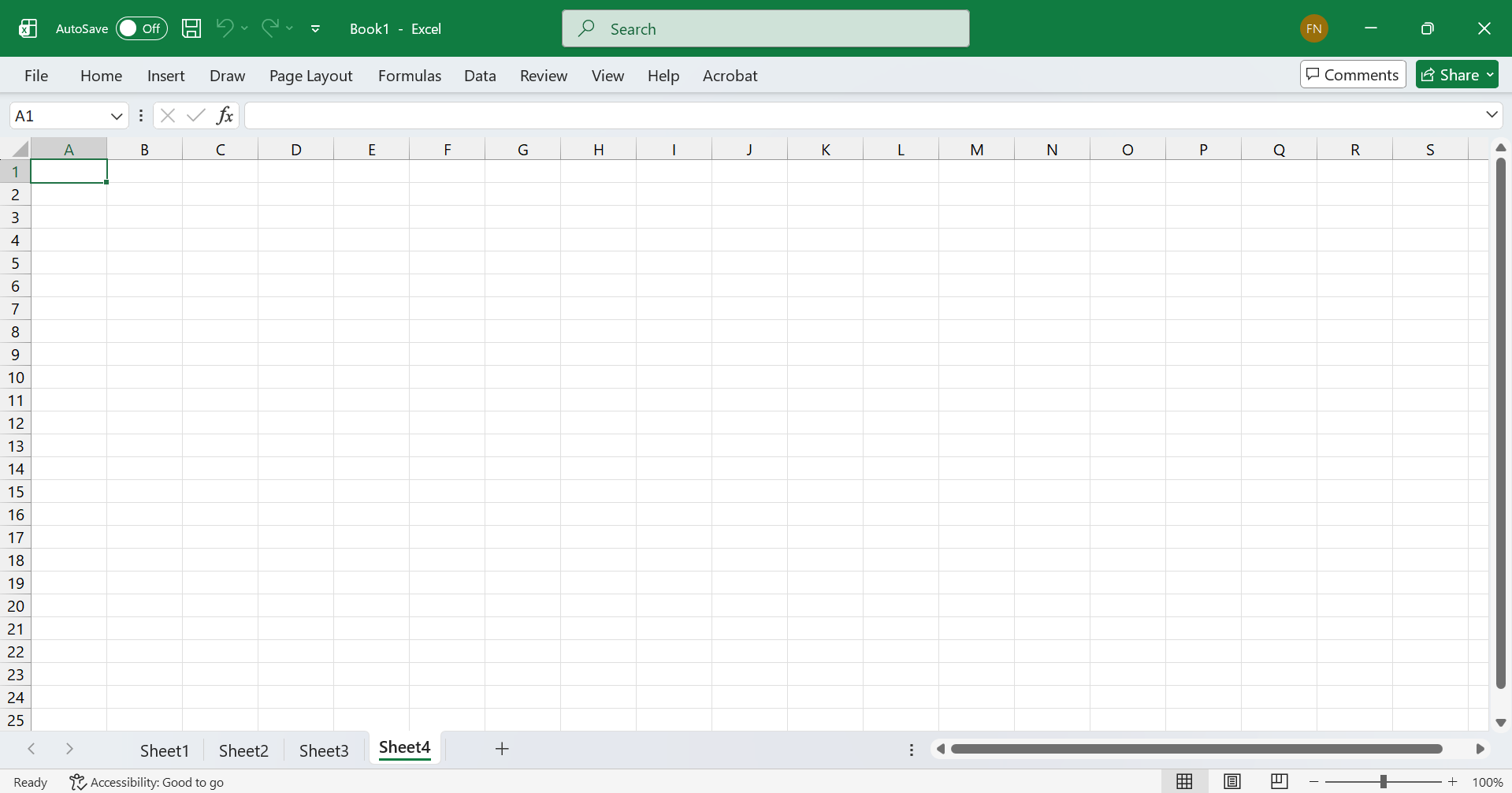Switch to the Sheet2 tab
Screen dimensions: 1512x793
243,750
